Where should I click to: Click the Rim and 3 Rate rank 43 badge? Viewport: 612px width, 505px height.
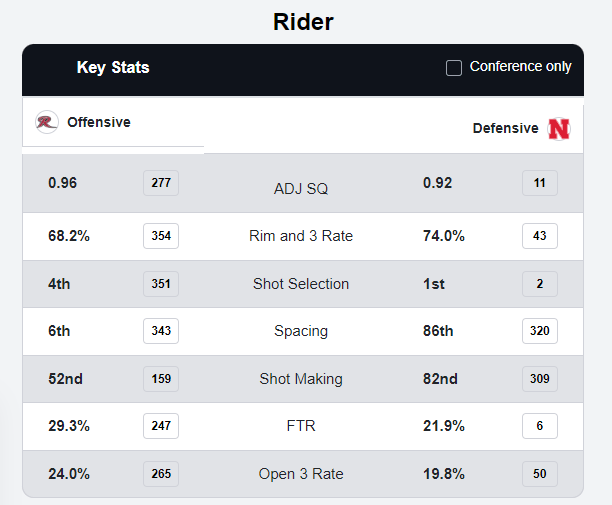(x=539, y=236)
